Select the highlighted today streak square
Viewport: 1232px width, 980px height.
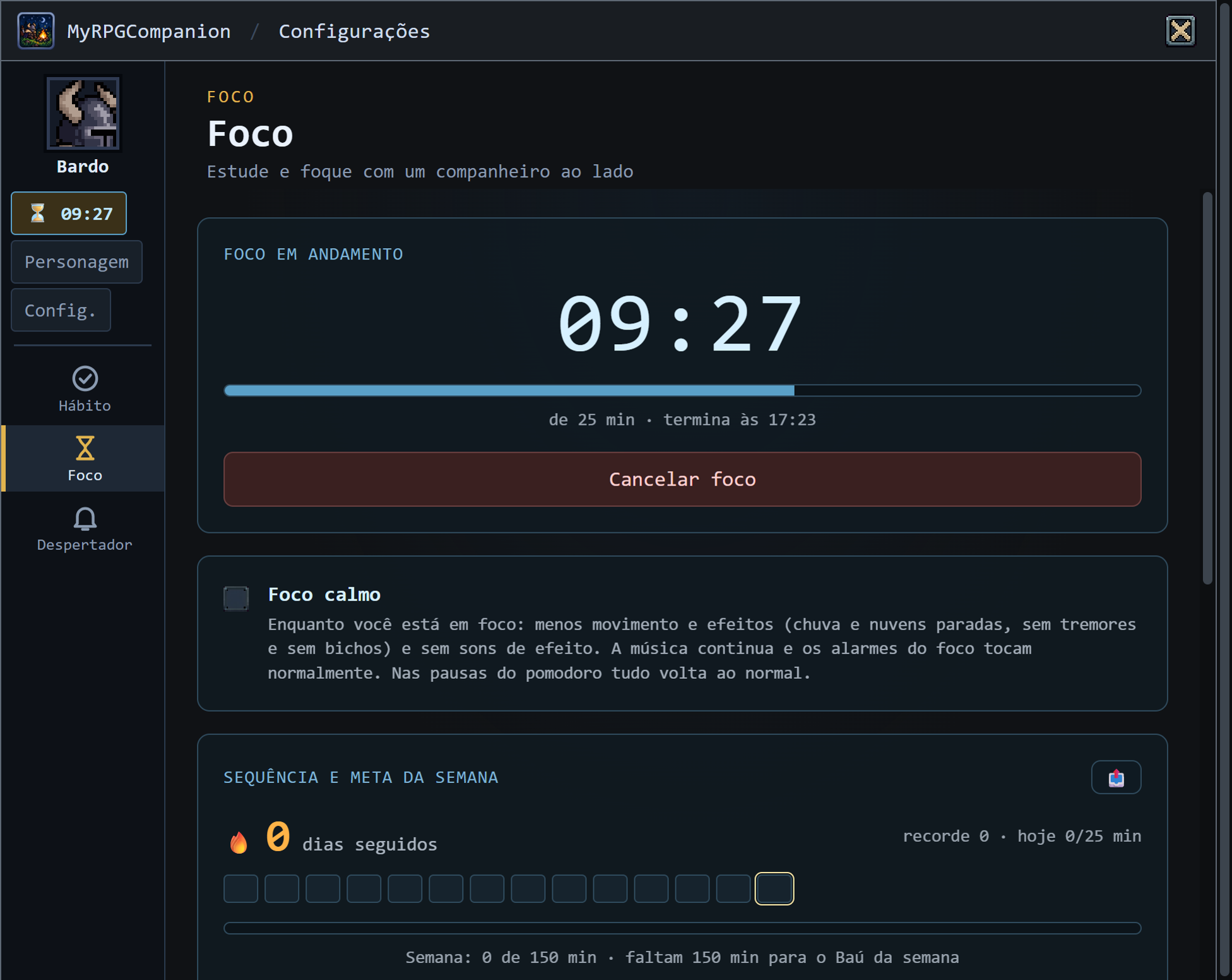[774, 888]
